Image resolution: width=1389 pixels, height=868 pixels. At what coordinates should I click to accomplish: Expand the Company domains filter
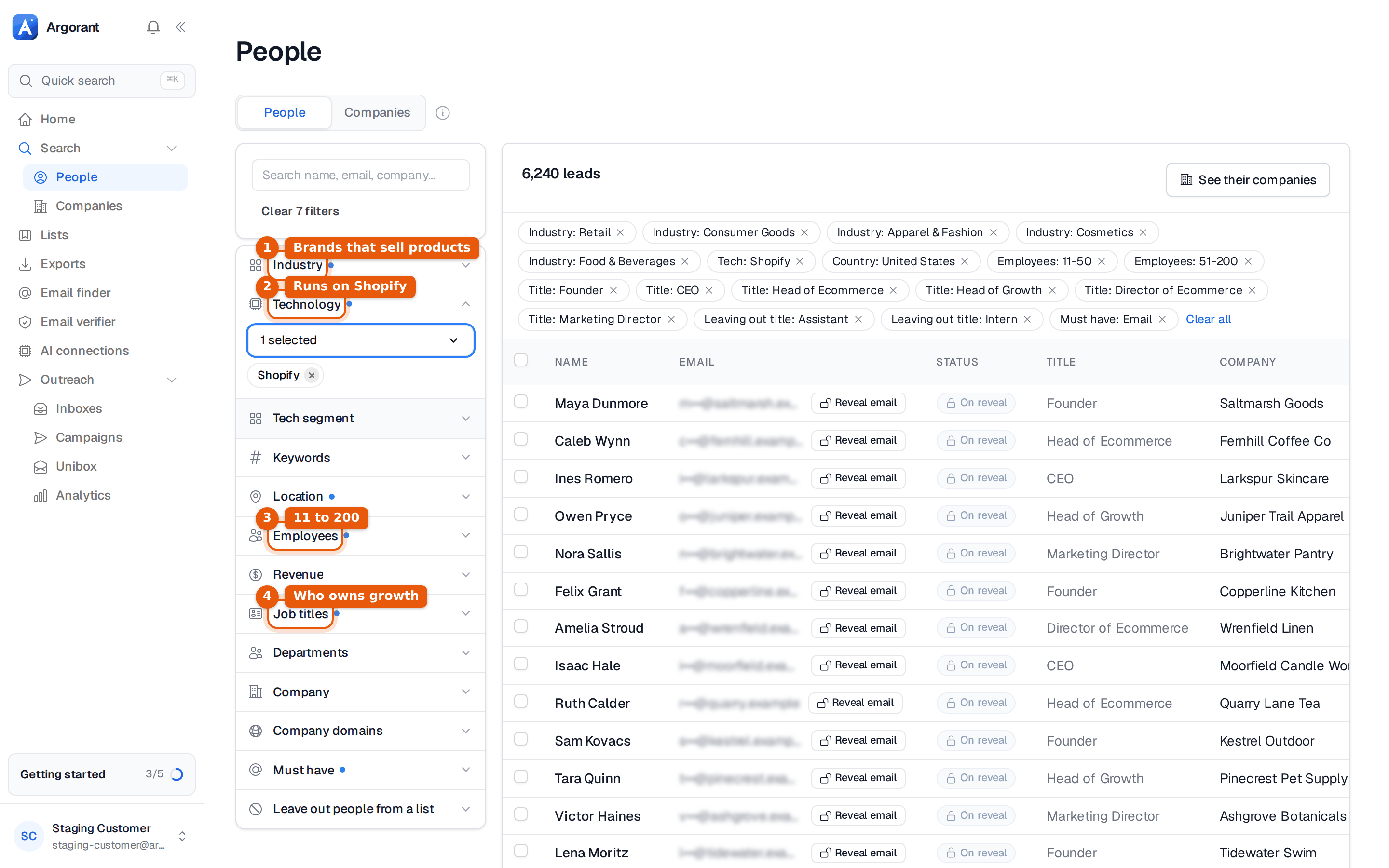(360, 731)
